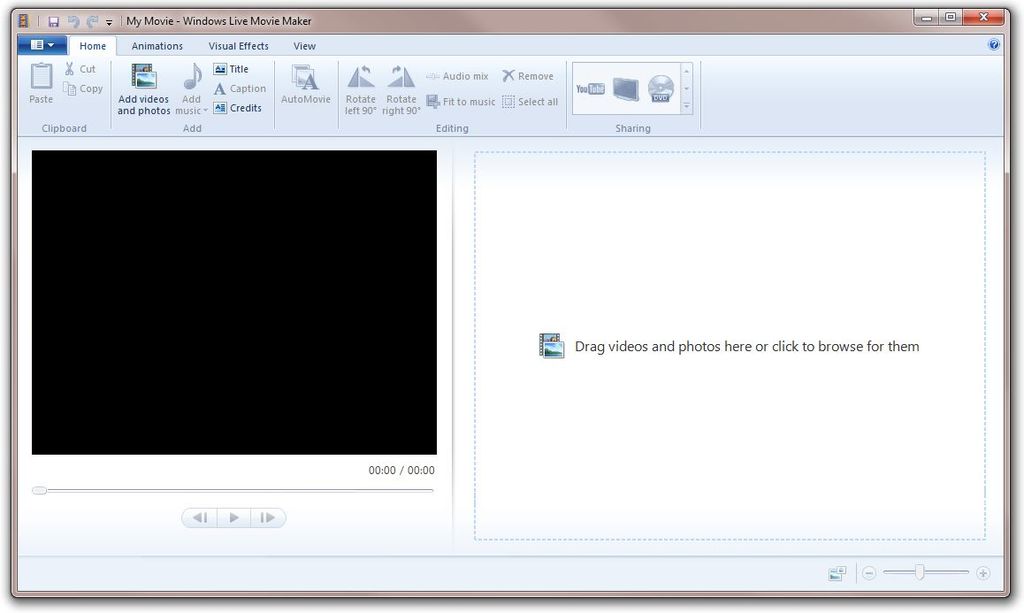This screenshot has width=1024, height=613.
Task: Click the Cut scissors button
Action: point(80,69)
